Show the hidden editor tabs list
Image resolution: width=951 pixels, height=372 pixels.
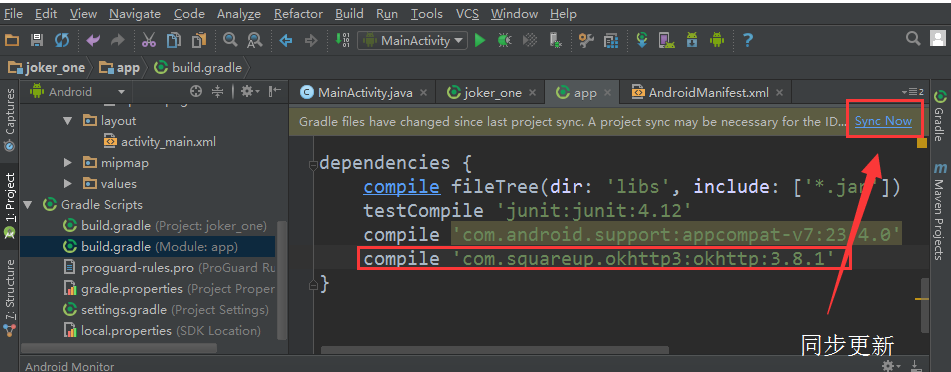[913, 92]
